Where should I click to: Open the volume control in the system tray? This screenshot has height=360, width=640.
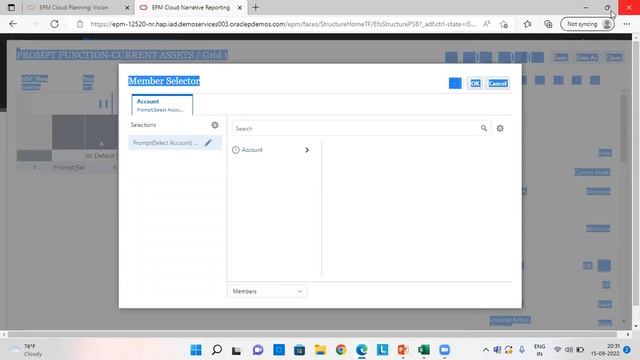click(569, 350)
